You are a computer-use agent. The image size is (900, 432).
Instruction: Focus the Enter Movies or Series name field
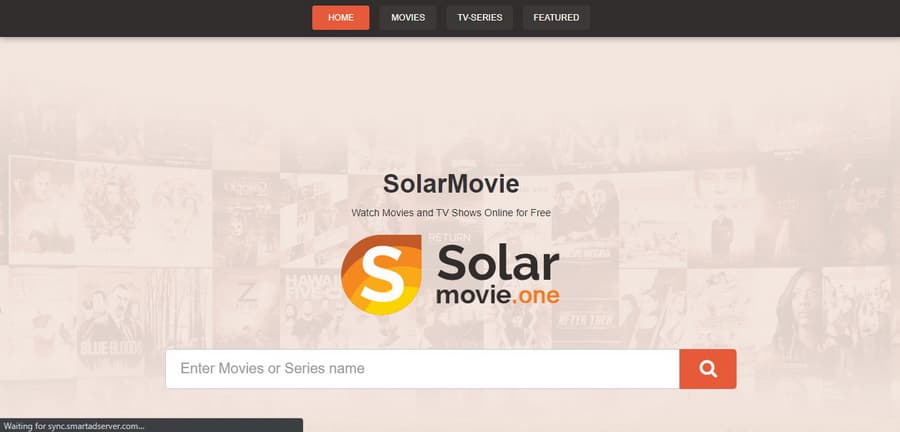pyautogui.click(x=422, y=369)
